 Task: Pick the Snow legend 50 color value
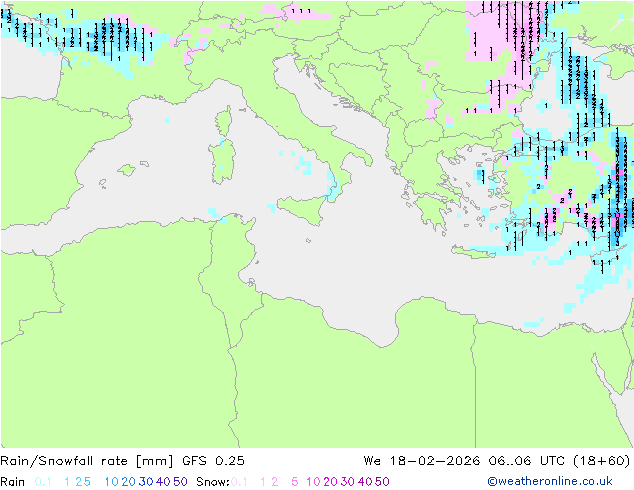point(382,482)
